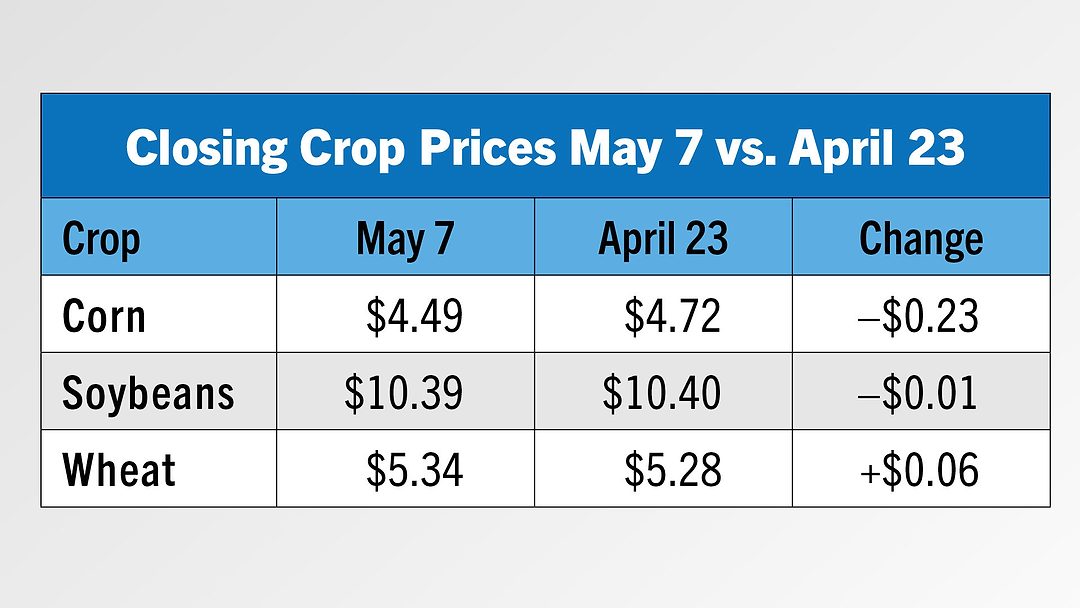Click the Soybeans change value –$0.01
Screen dimensions: 1080x608
tap(920, 393)
